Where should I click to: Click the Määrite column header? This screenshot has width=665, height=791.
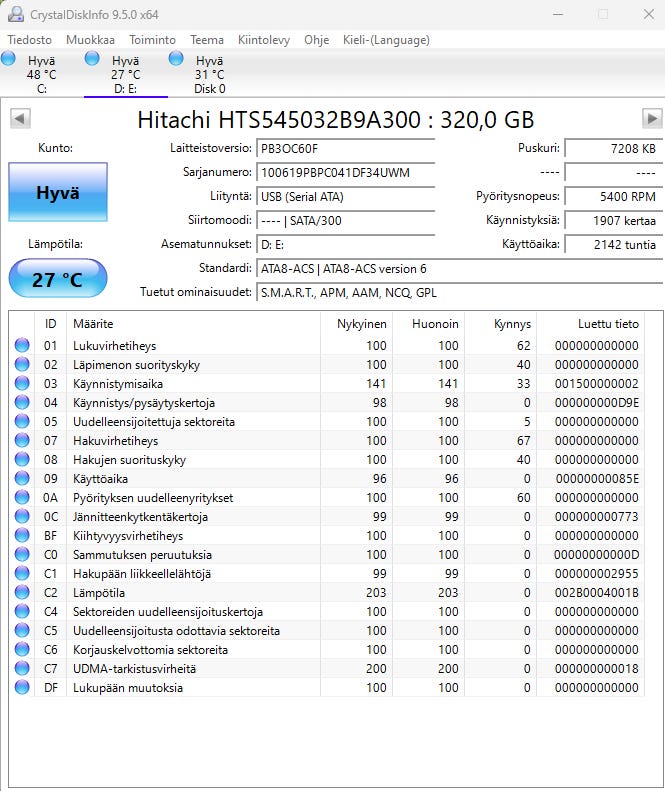[x=93, y=324]
